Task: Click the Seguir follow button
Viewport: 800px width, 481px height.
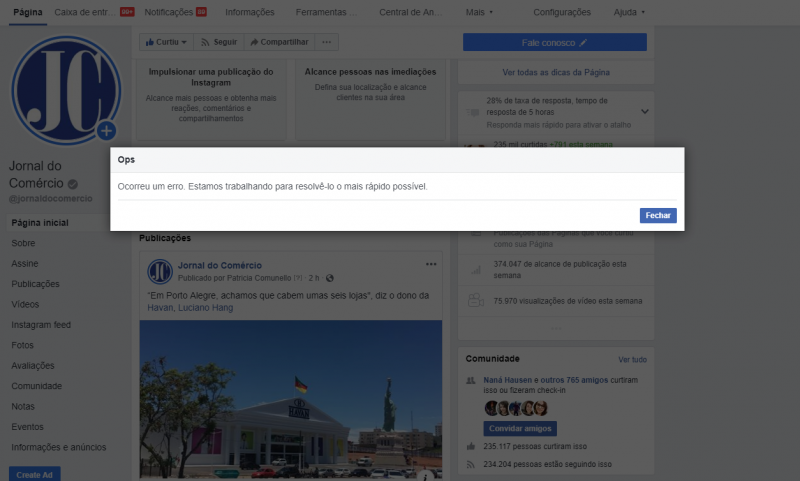Action: pyautogui.click(x=218, y=43)
